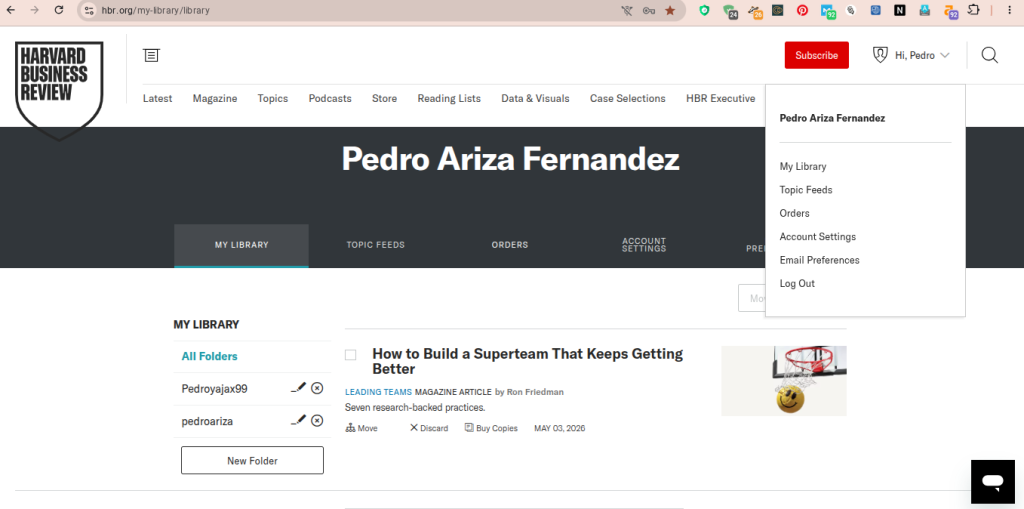Open the Store nav link
This screenshot has width=1024, height=509.
[x=385, y=99]
